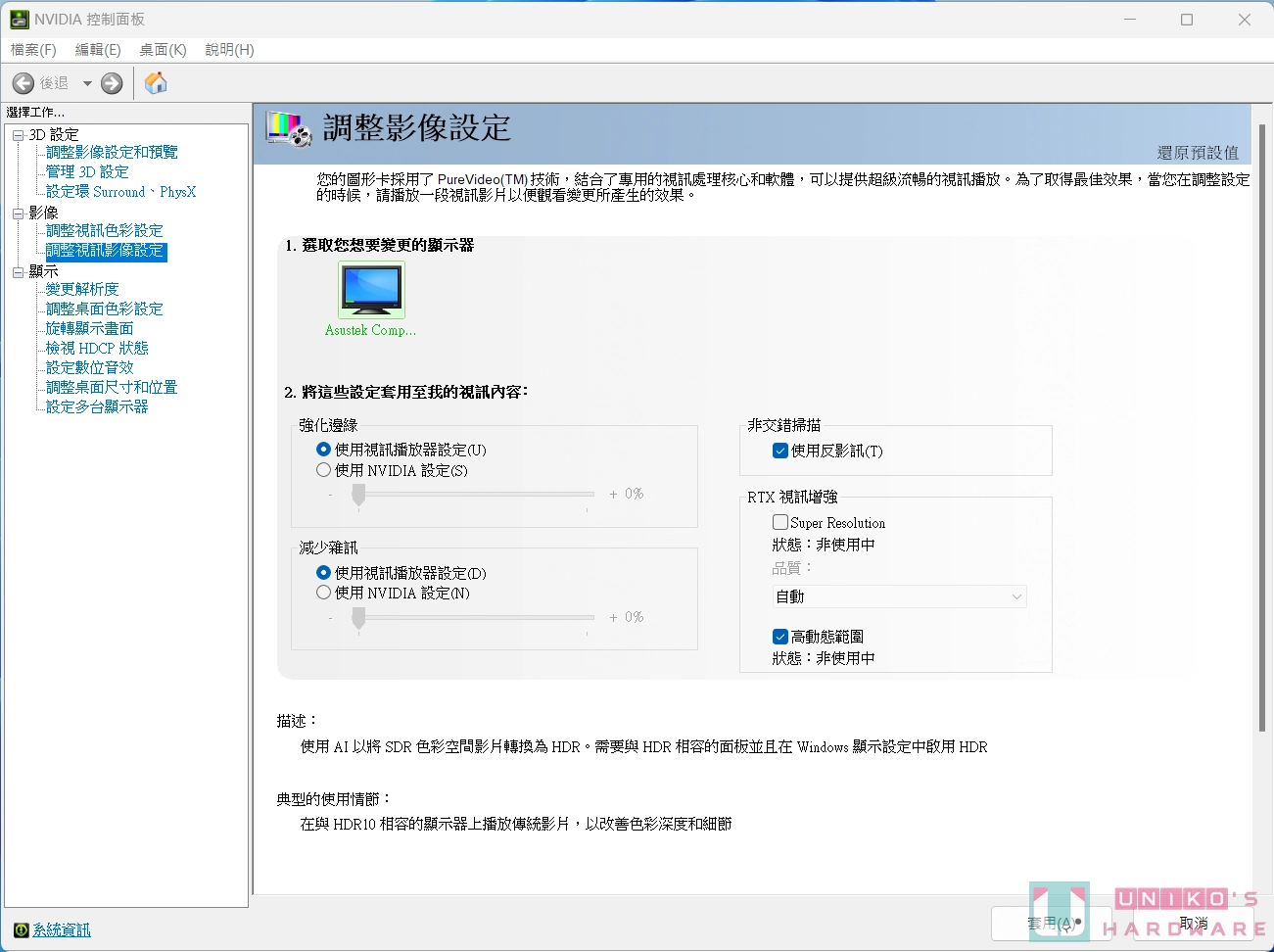Click the Back arrow icon

tap(24, 83)
